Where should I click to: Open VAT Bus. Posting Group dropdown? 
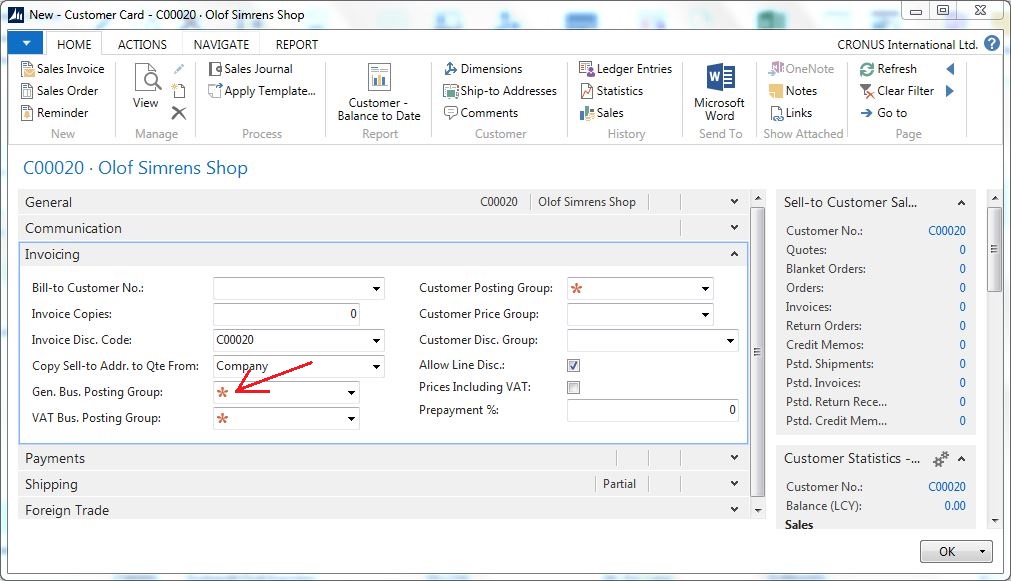click(x=351, y=418)
